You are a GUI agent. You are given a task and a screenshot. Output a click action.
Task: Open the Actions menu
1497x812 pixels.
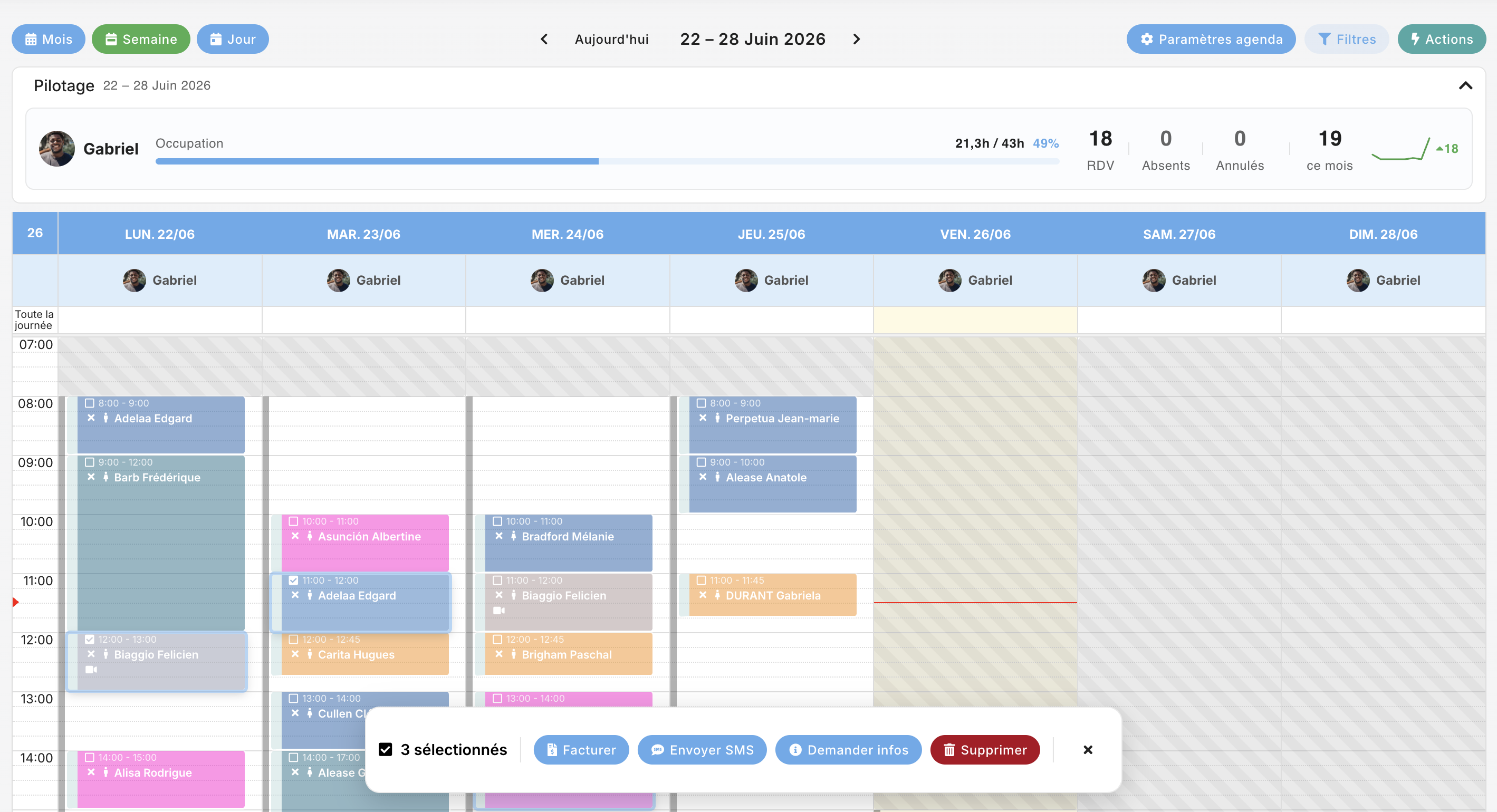coord(1441,39)
